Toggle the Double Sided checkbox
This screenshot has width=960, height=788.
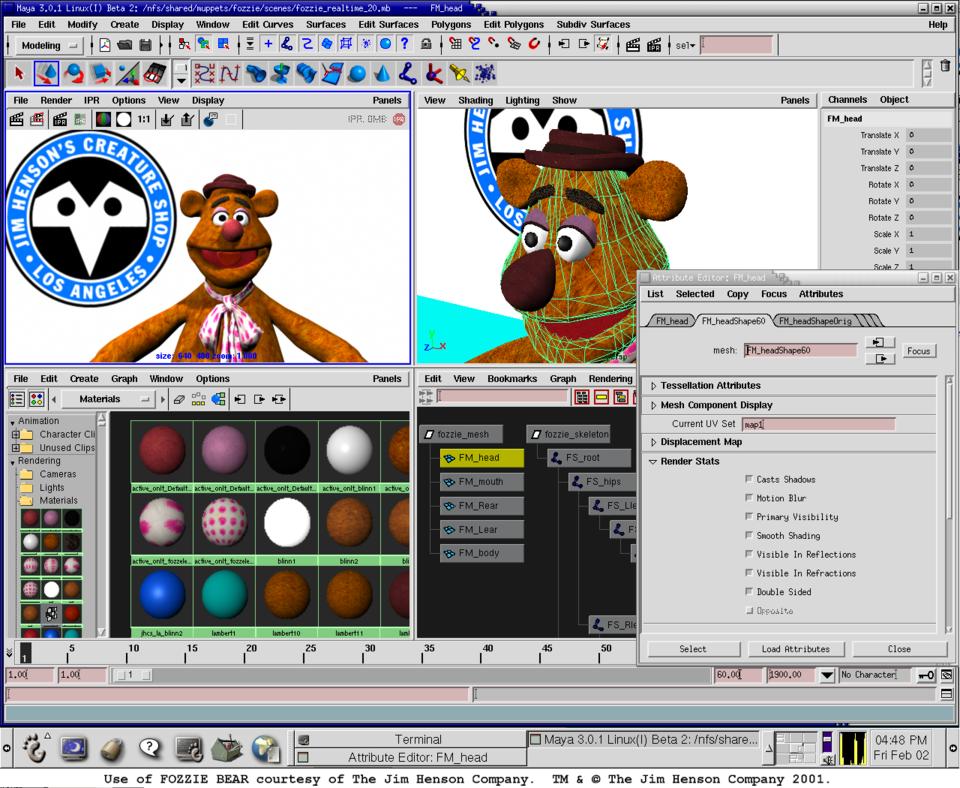749,592
